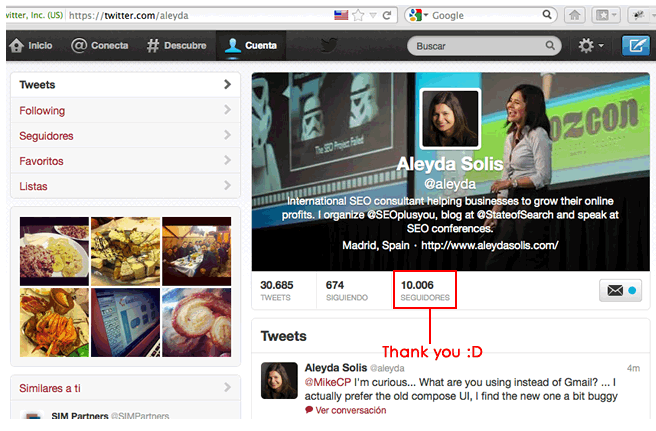This screenshot has width=656, height=431.
Task: Go to Inicio home icon
Action: click(x=31, y=46)
